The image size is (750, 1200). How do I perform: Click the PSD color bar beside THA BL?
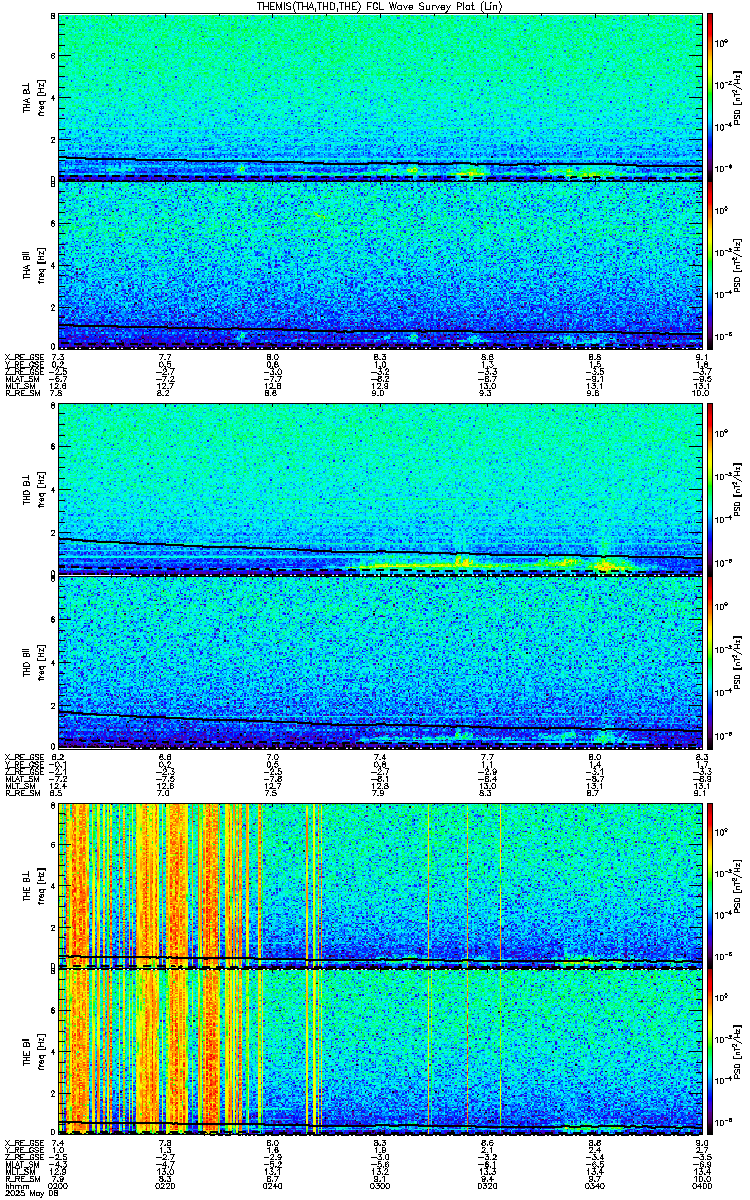(x=710, y=97)
